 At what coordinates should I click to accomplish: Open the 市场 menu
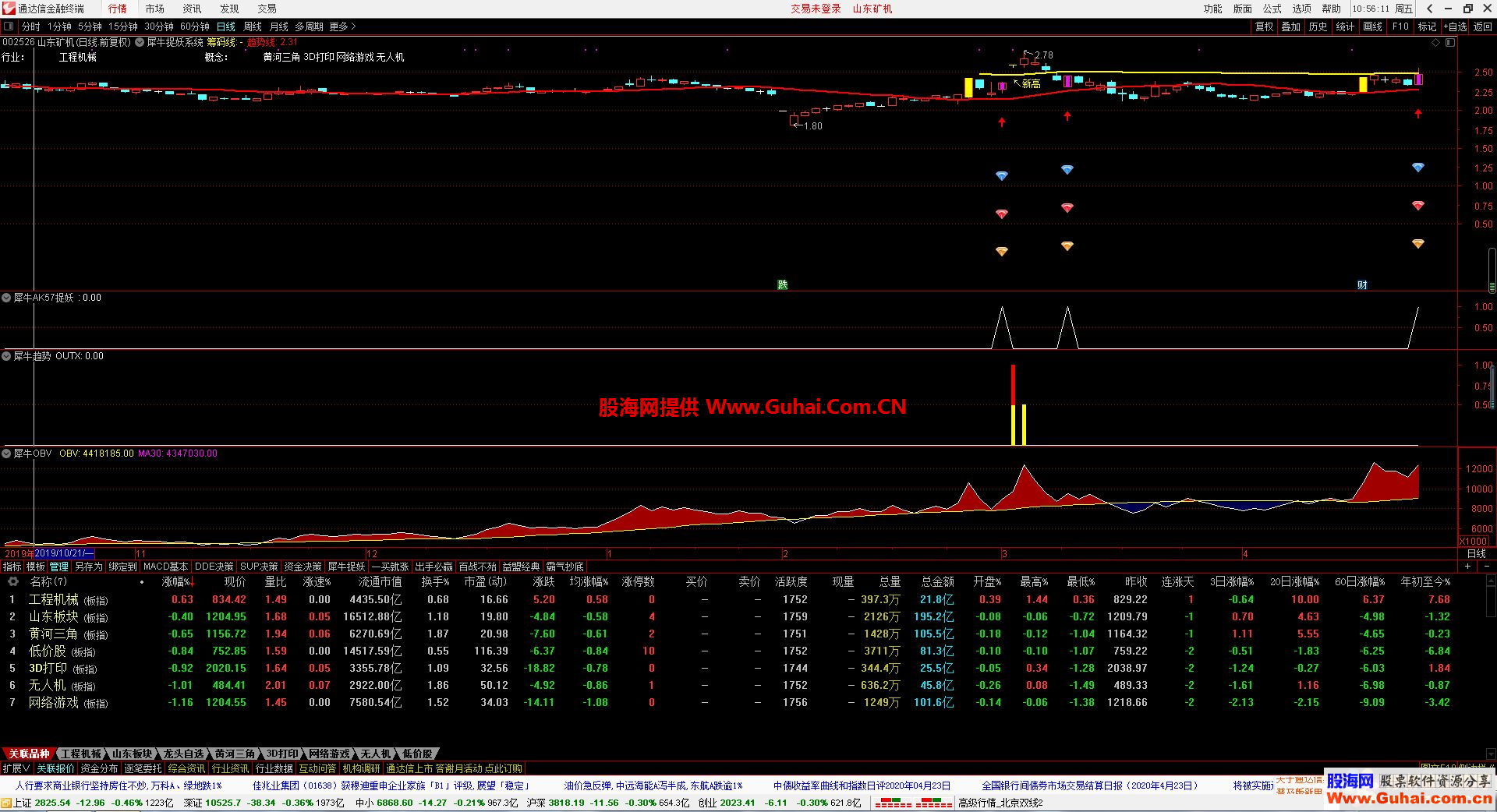155,9
